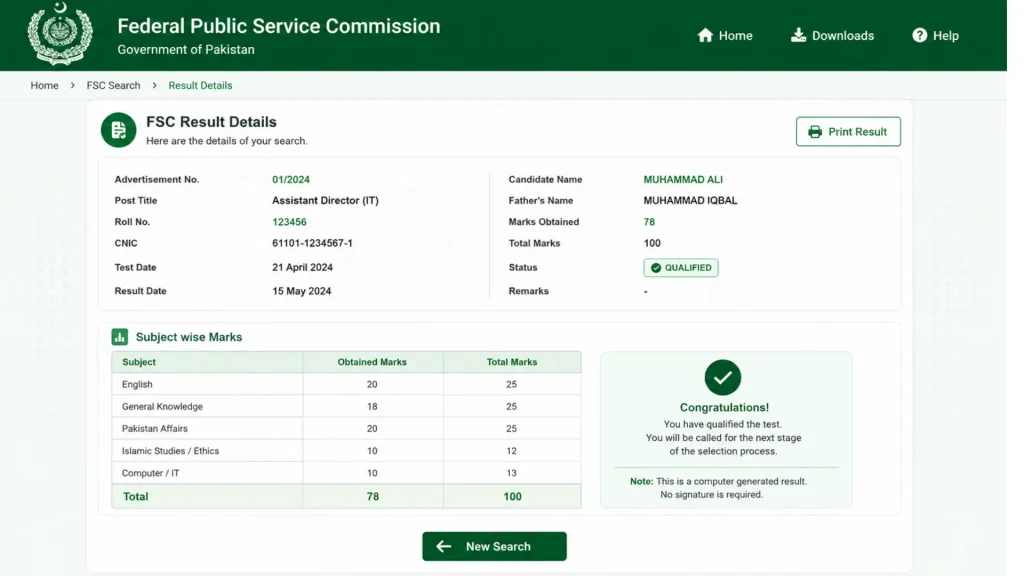The image size is (1024, 576).
Task: Click total marks 12 for Islamic Studies
Action: (x=511, y=451)
